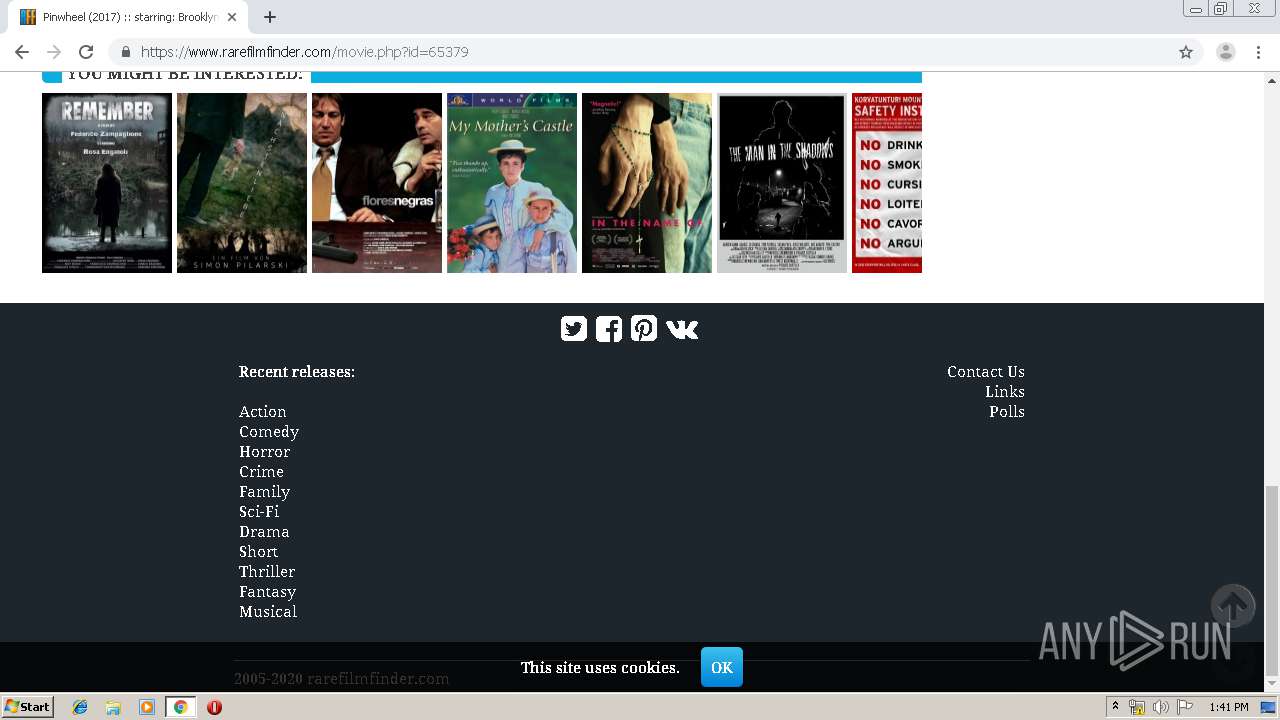
Task: Click the Recent releases heading
Action: coord(297,372)
